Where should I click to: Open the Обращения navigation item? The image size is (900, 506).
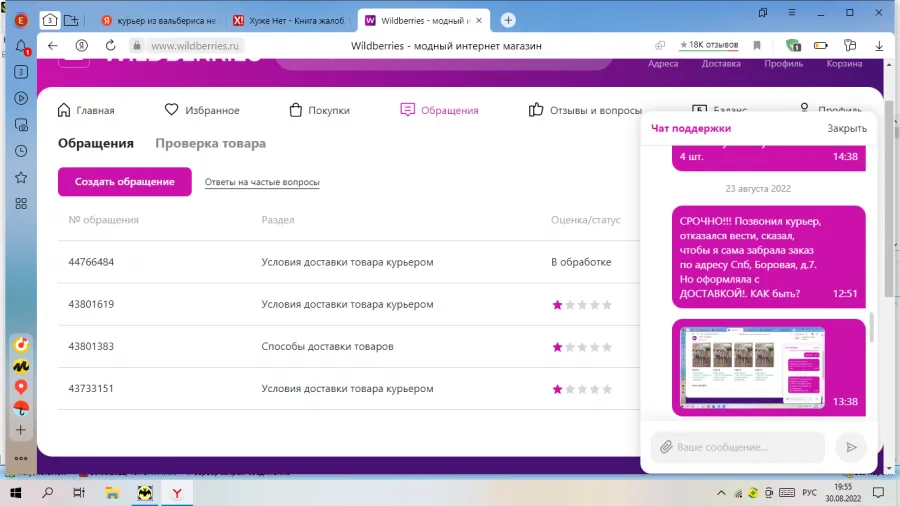(x=440, y=110)
